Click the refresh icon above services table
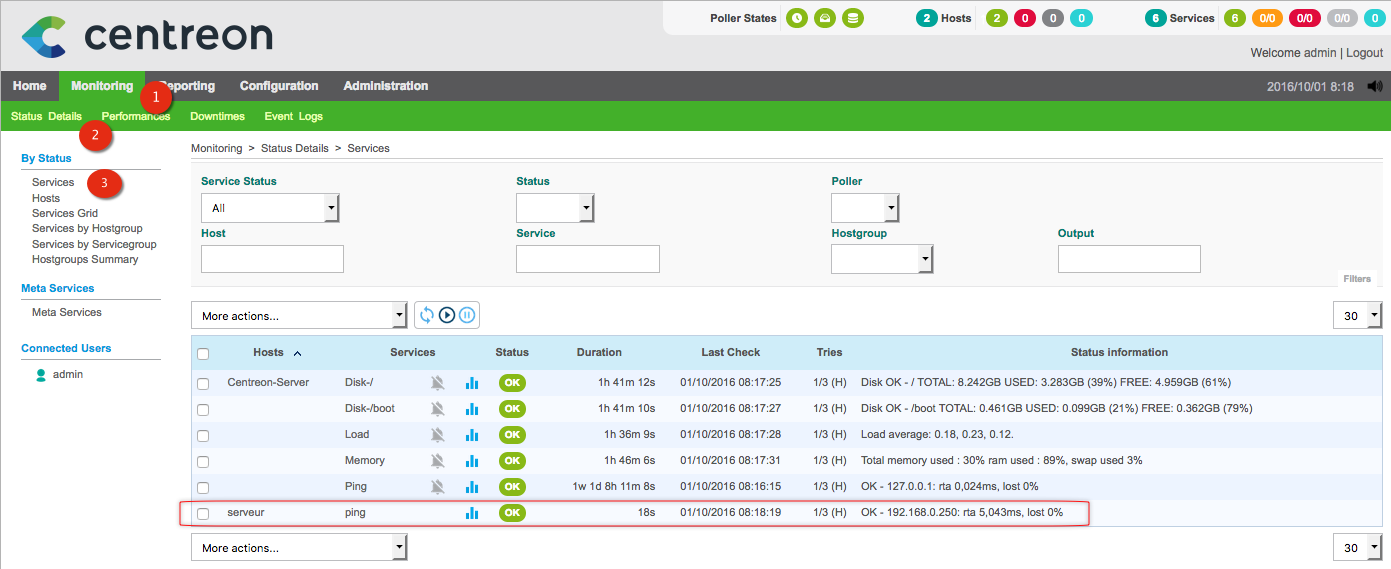1391x569 pixels. (x=427, y=315)
